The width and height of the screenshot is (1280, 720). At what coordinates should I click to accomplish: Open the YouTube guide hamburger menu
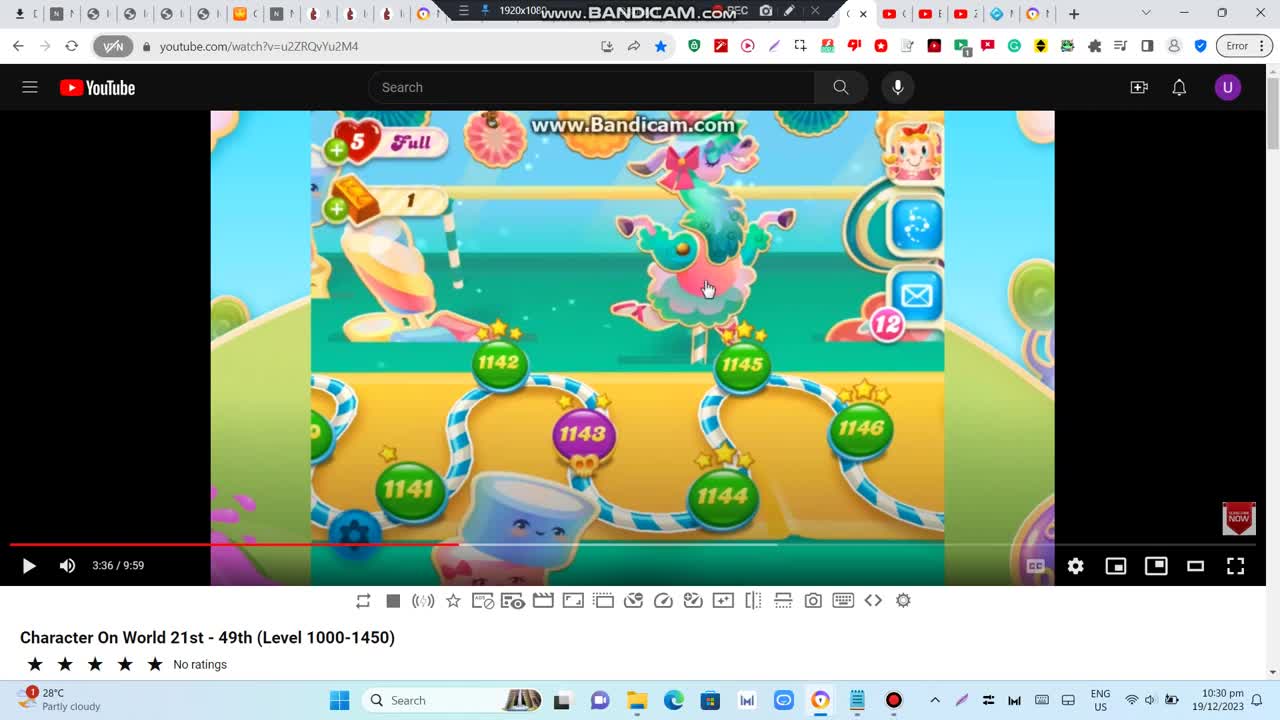pos(30,87)
